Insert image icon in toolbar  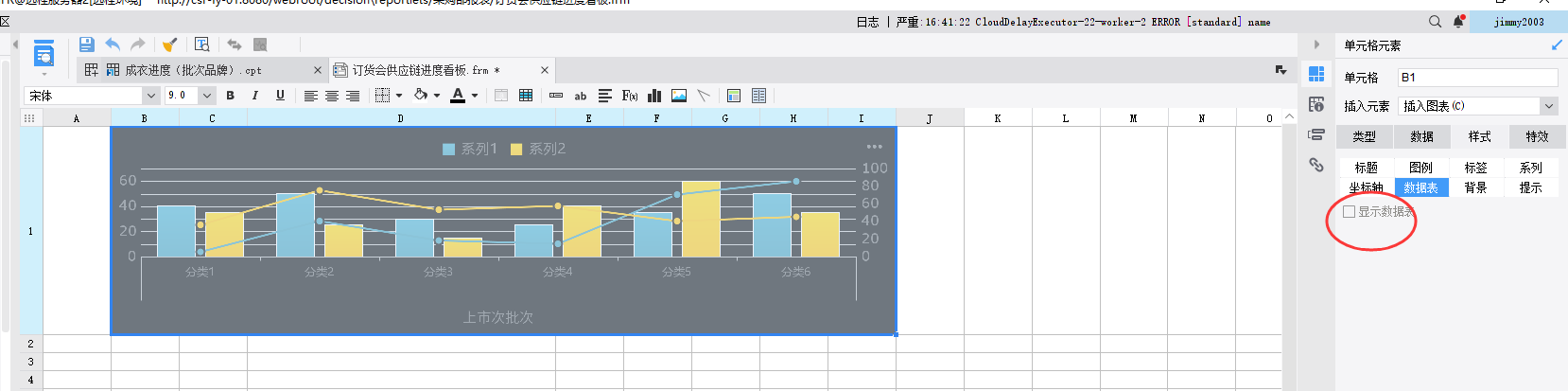[x=679, y=96]
